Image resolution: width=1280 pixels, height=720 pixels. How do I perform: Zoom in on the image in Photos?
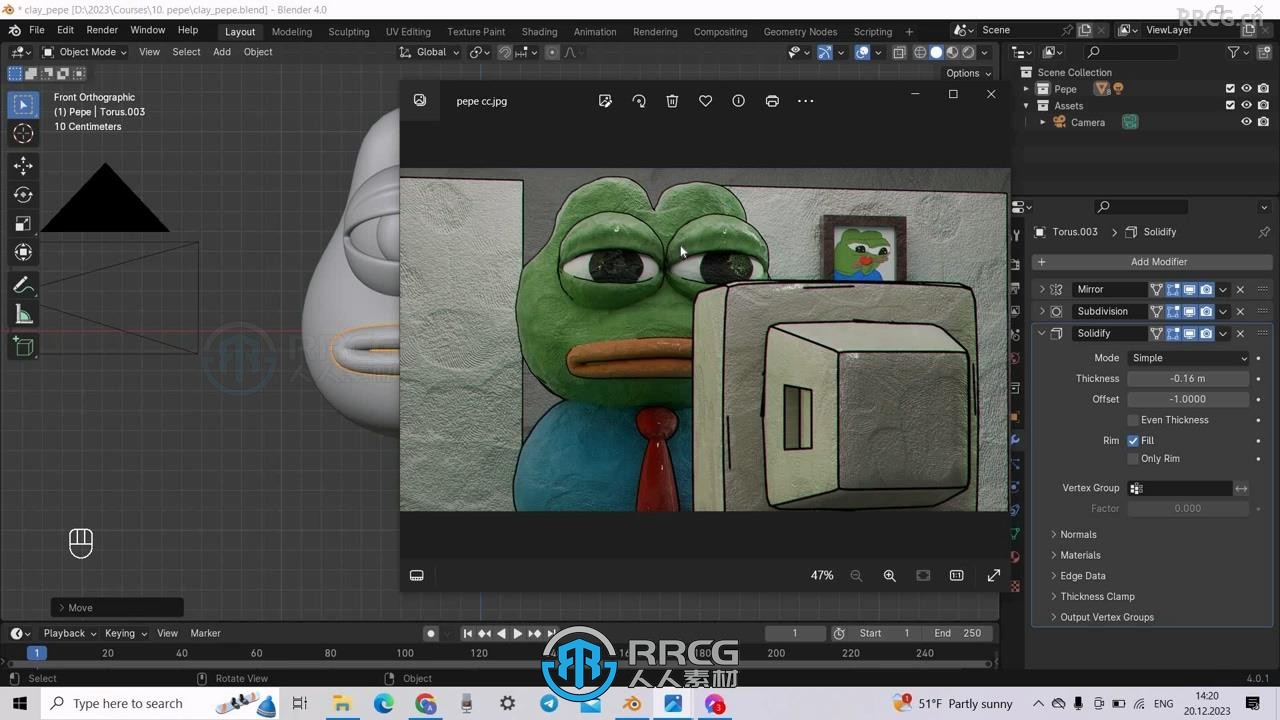point(889,575)
